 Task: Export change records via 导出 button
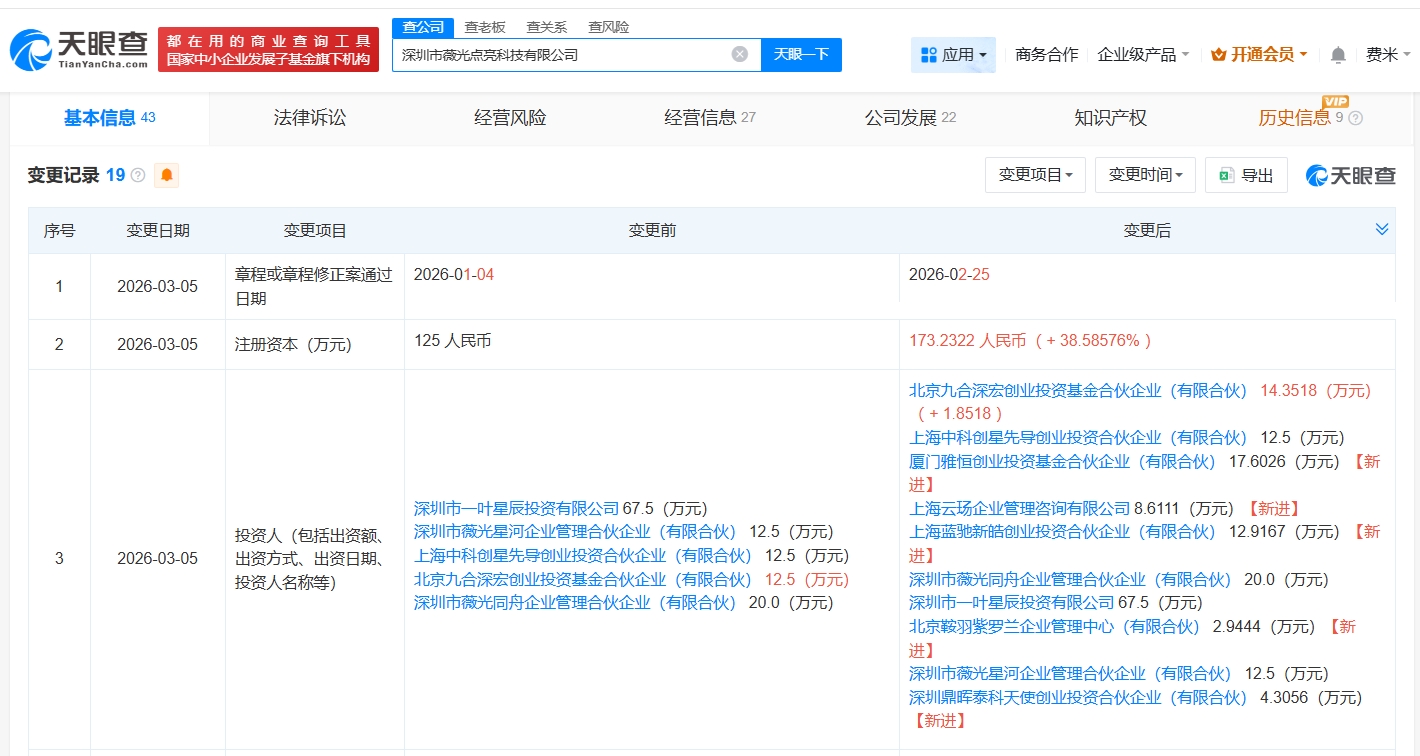pos(1245,175)
